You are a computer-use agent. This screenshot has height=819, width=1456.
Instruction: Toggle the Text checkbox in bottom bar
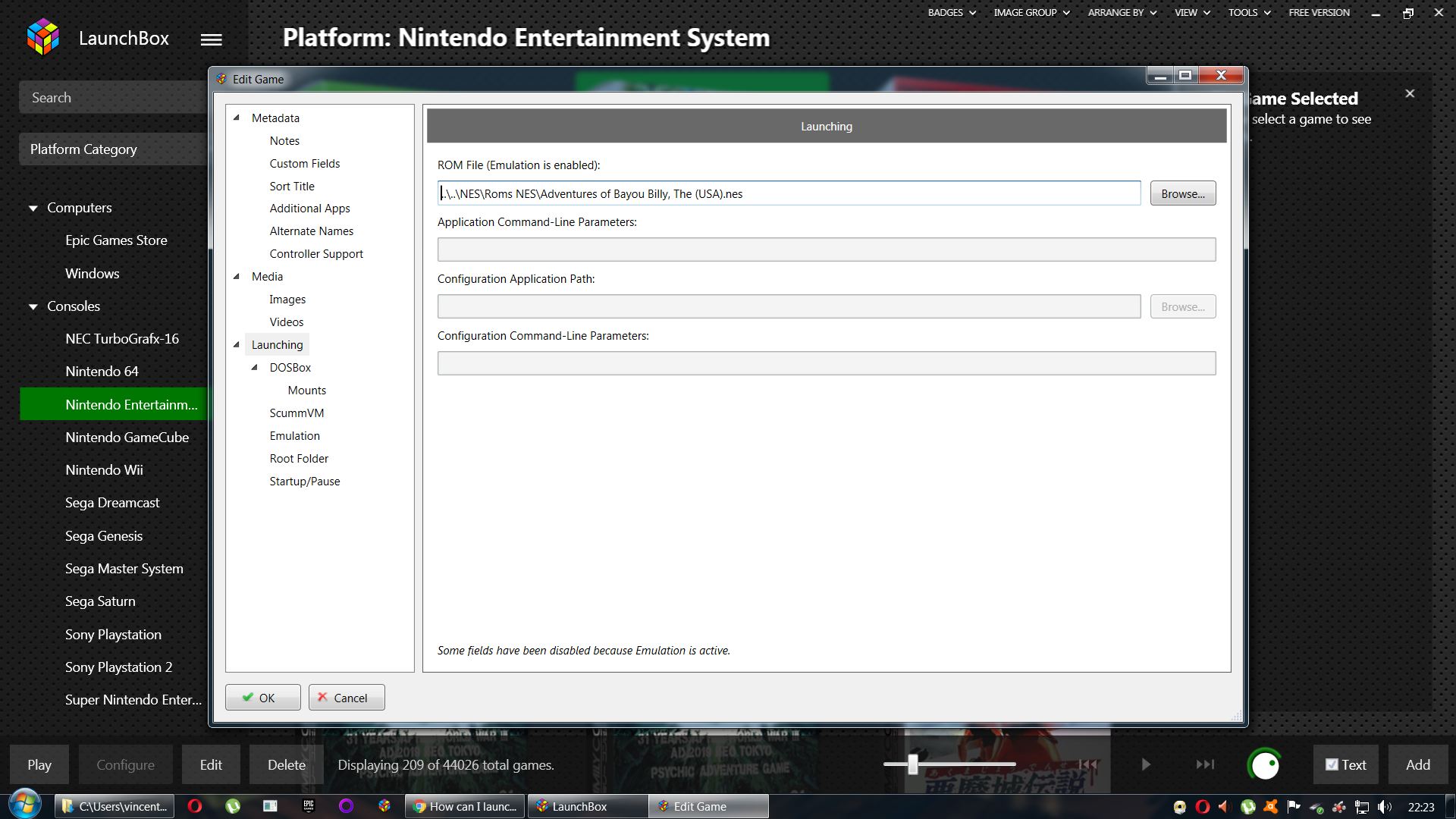tap(1332, 764)
